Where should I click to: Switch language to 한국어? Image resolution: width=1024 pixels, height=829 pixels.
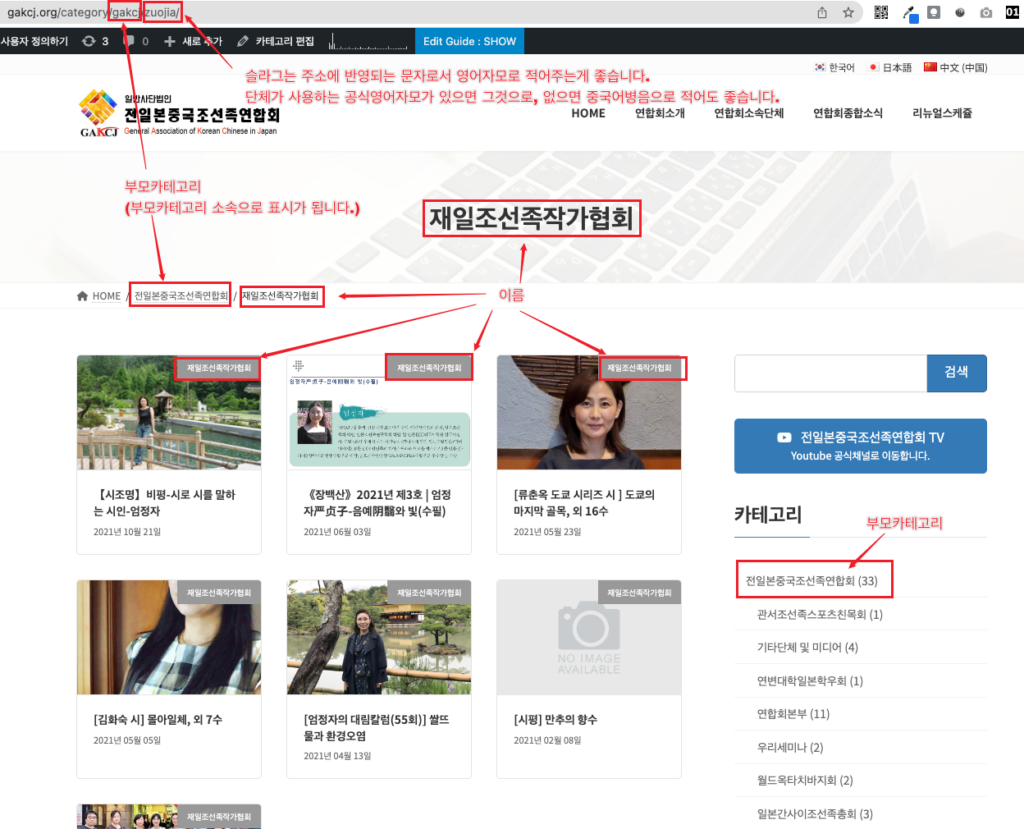coord(836,68)
